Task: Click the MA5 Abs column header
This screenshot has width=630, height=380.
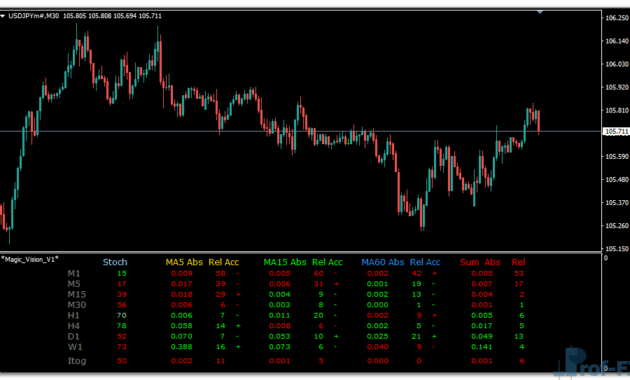Action: click(x=184, y=262)
